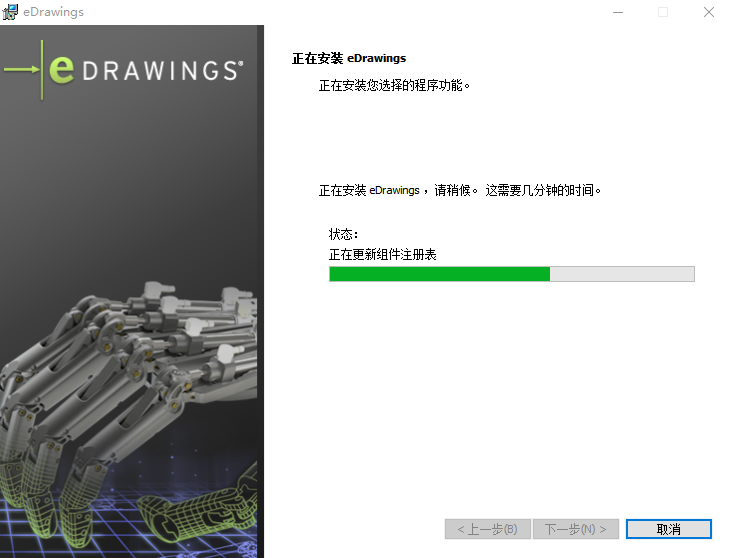This screenshot has width=732, height=558.
Task: Click the disabled 下一步(N) button
Action: tap(576, 529)
